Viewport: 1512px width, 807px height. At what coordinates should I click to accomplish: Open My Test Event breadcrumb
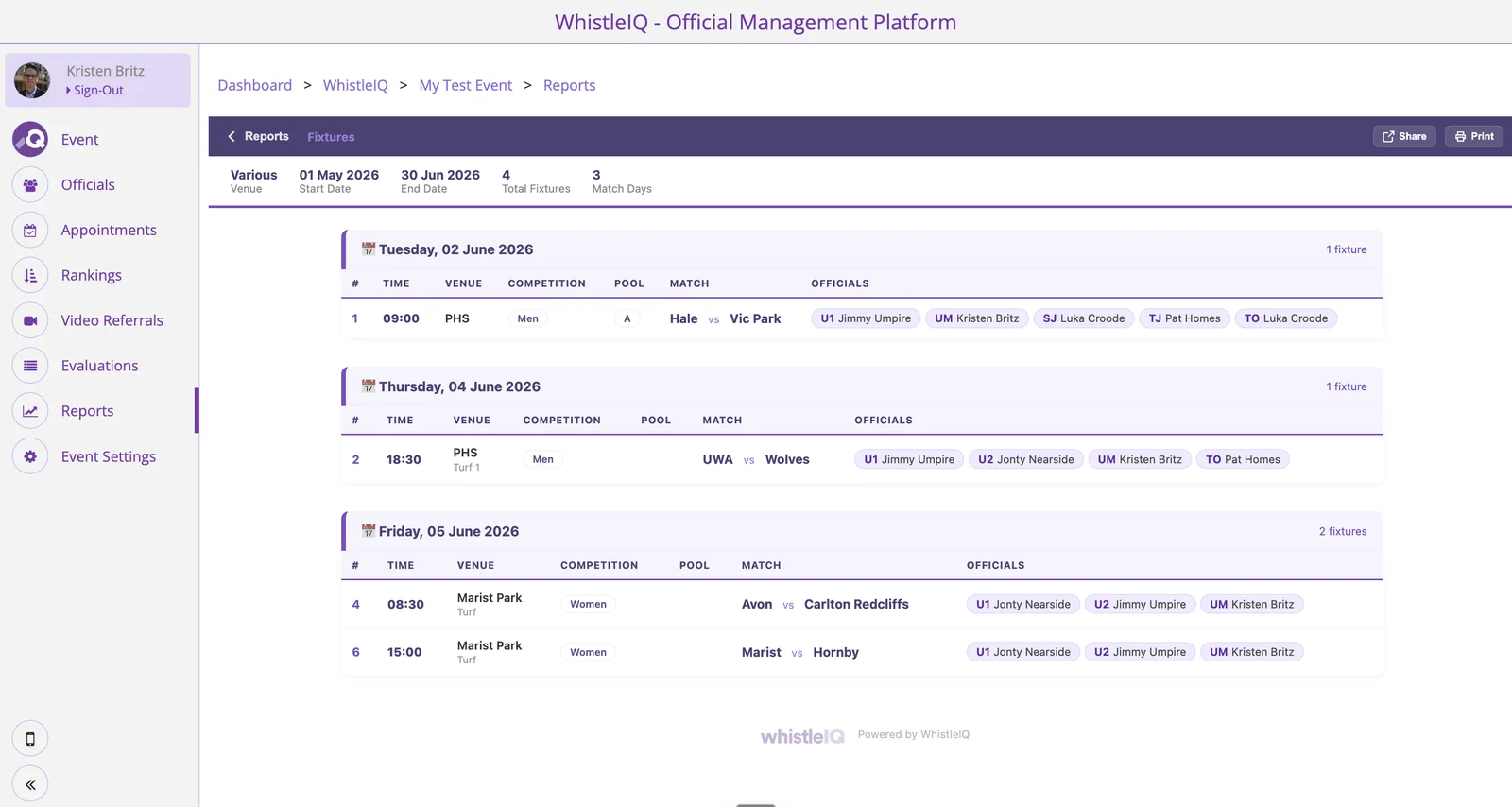point(466,85)
